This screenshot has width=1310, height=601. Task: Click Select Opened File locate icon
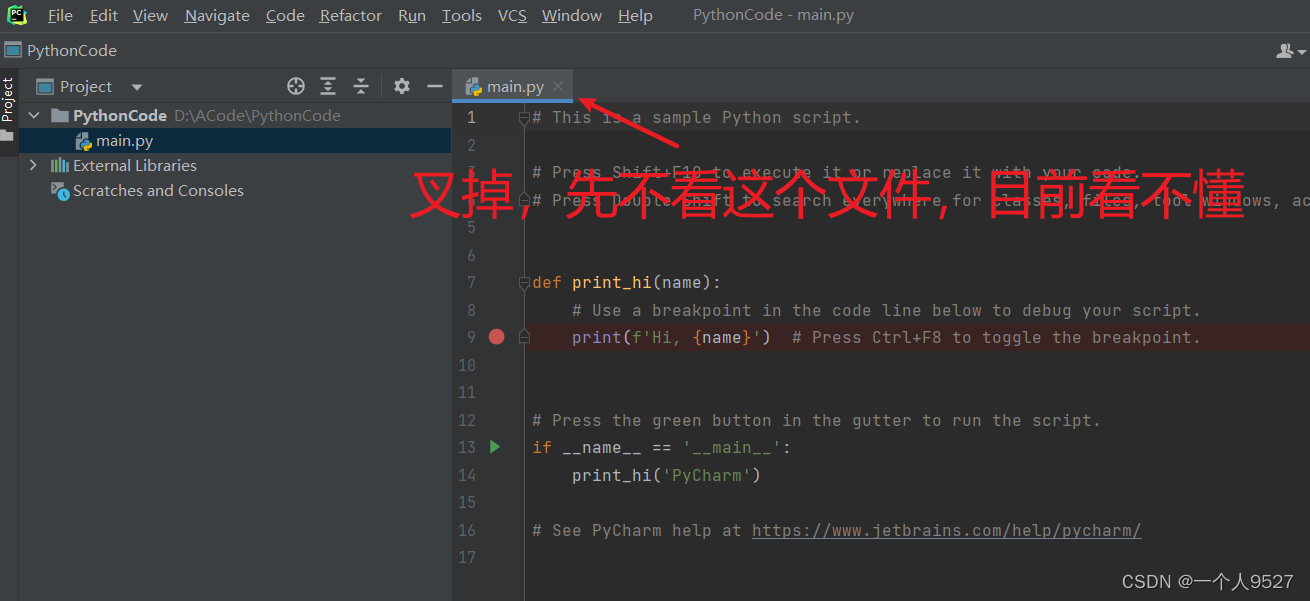coord(295,86)
